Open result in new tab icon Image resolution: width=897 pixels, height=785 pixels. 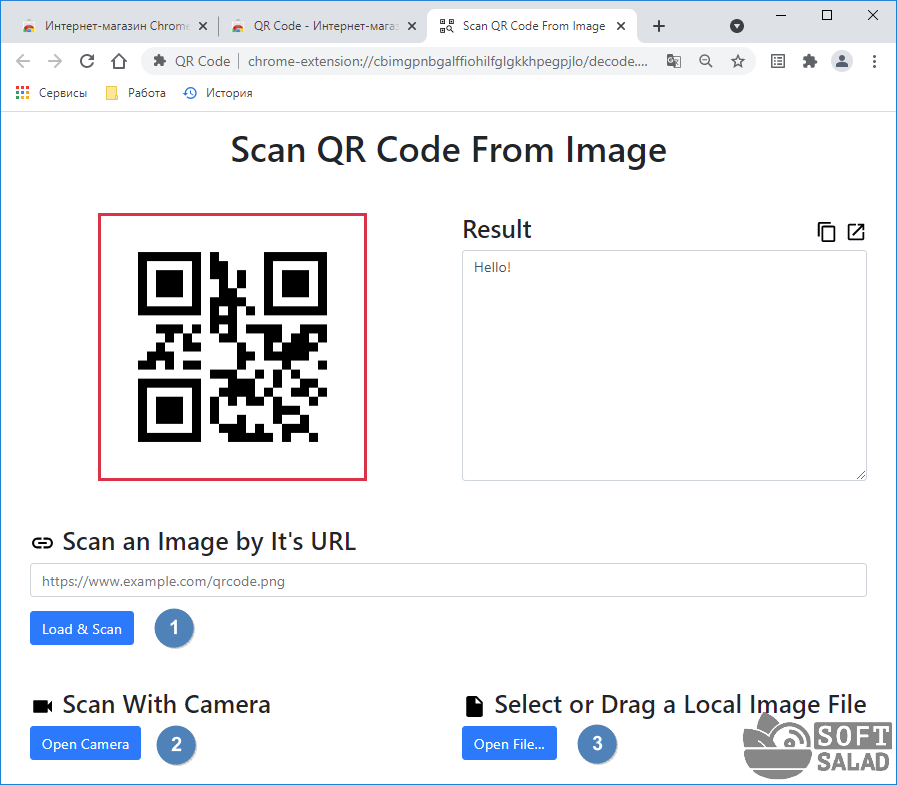[x=856, y=232]
